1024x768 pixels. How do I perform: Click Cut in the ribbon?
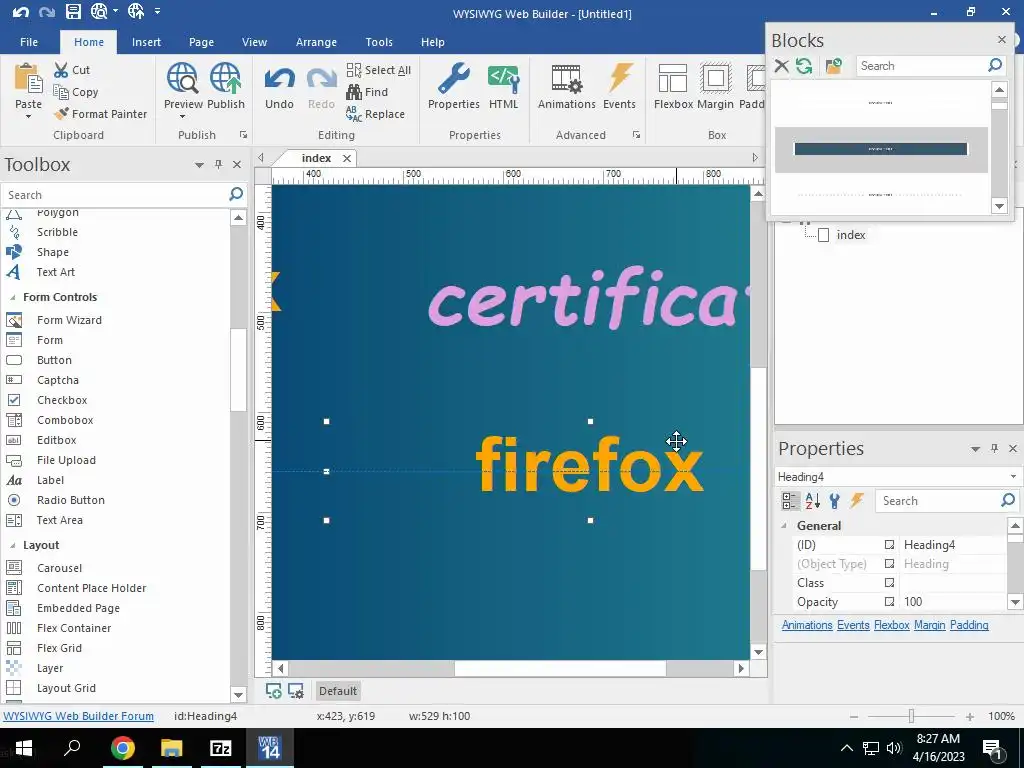72,70
